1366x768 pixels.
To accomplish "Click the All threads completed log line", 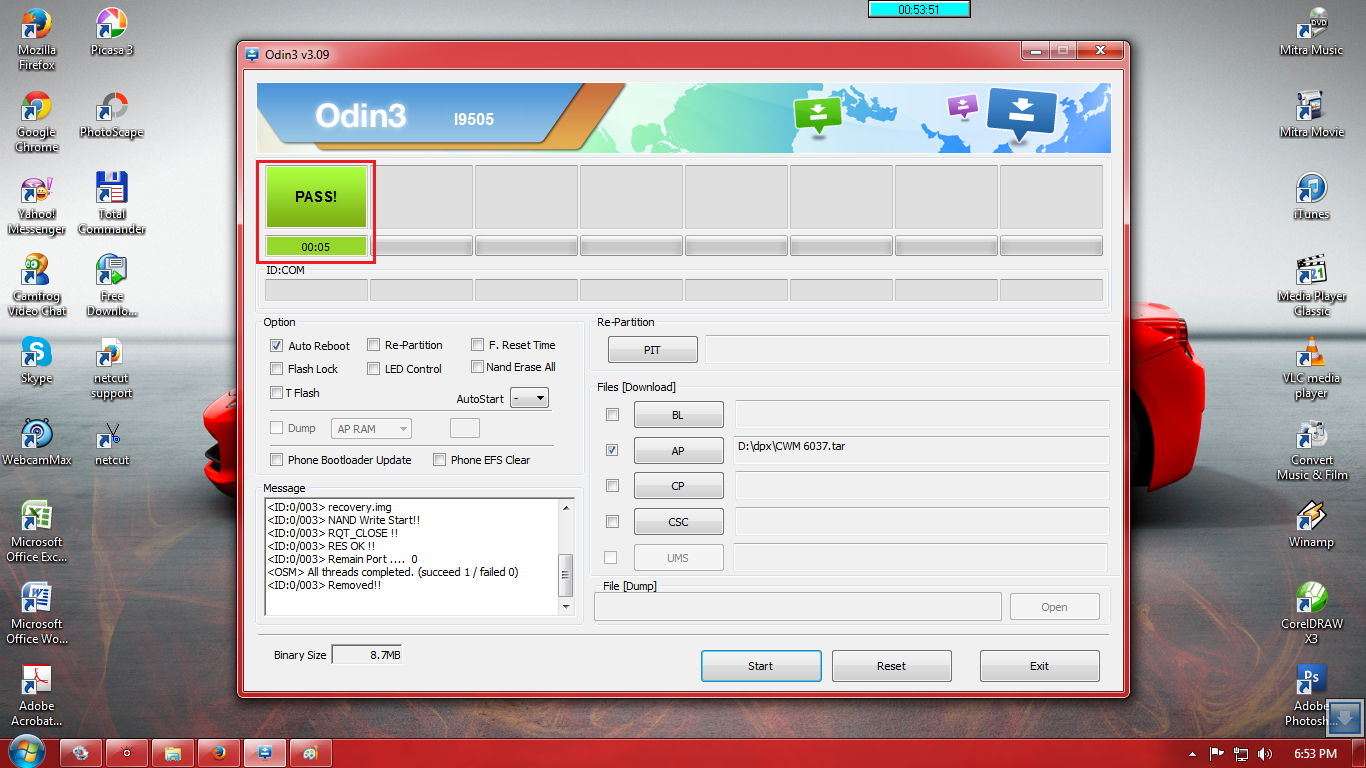I will coord(392,572).
